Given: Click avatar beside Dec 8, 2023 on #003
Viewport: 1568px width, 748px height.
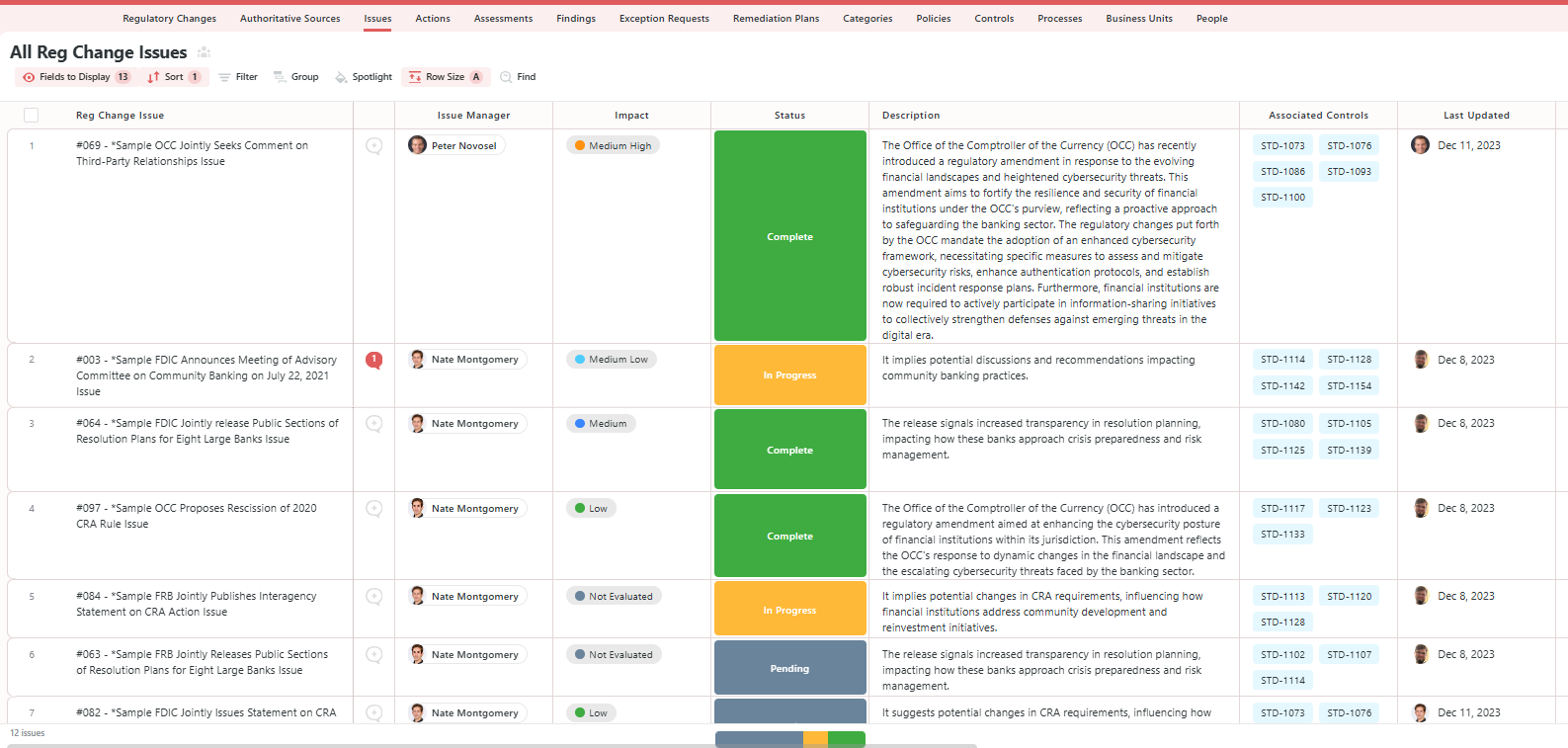Looking at the screenshot, I should click(1420, 360).
